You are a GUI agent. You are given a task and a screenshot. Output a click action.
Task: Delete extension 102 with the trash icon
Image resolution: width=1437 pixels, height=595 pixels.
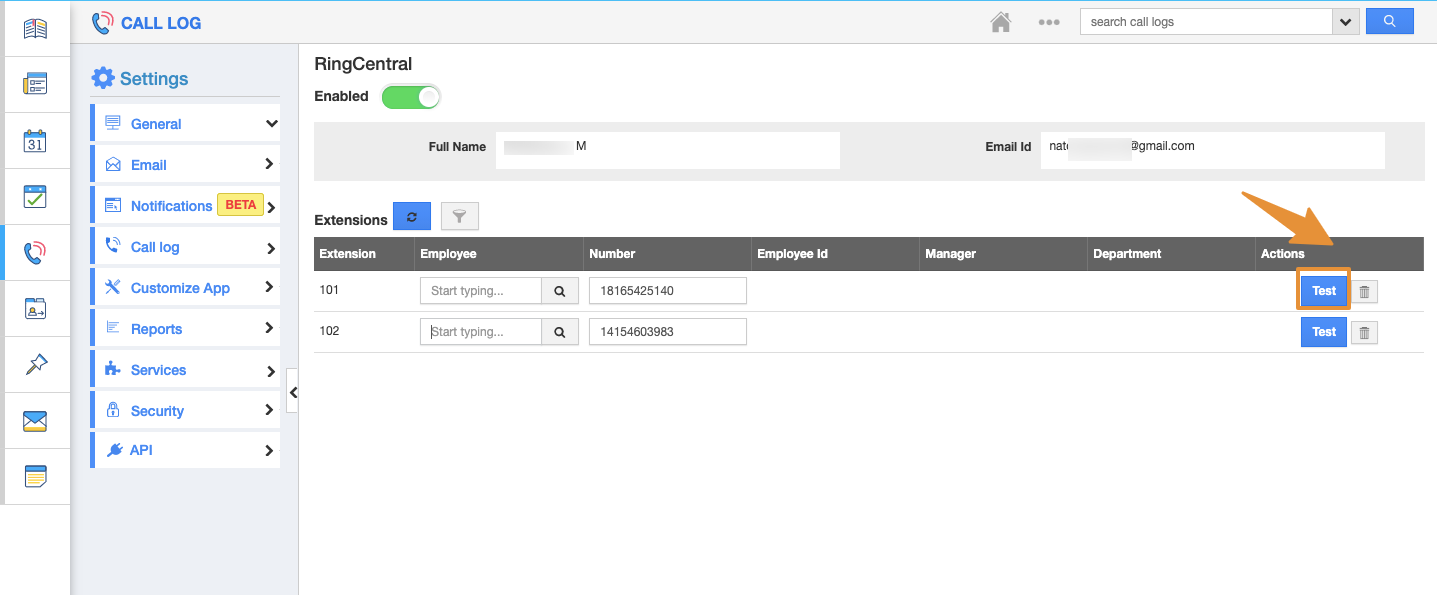point(1364,333)
